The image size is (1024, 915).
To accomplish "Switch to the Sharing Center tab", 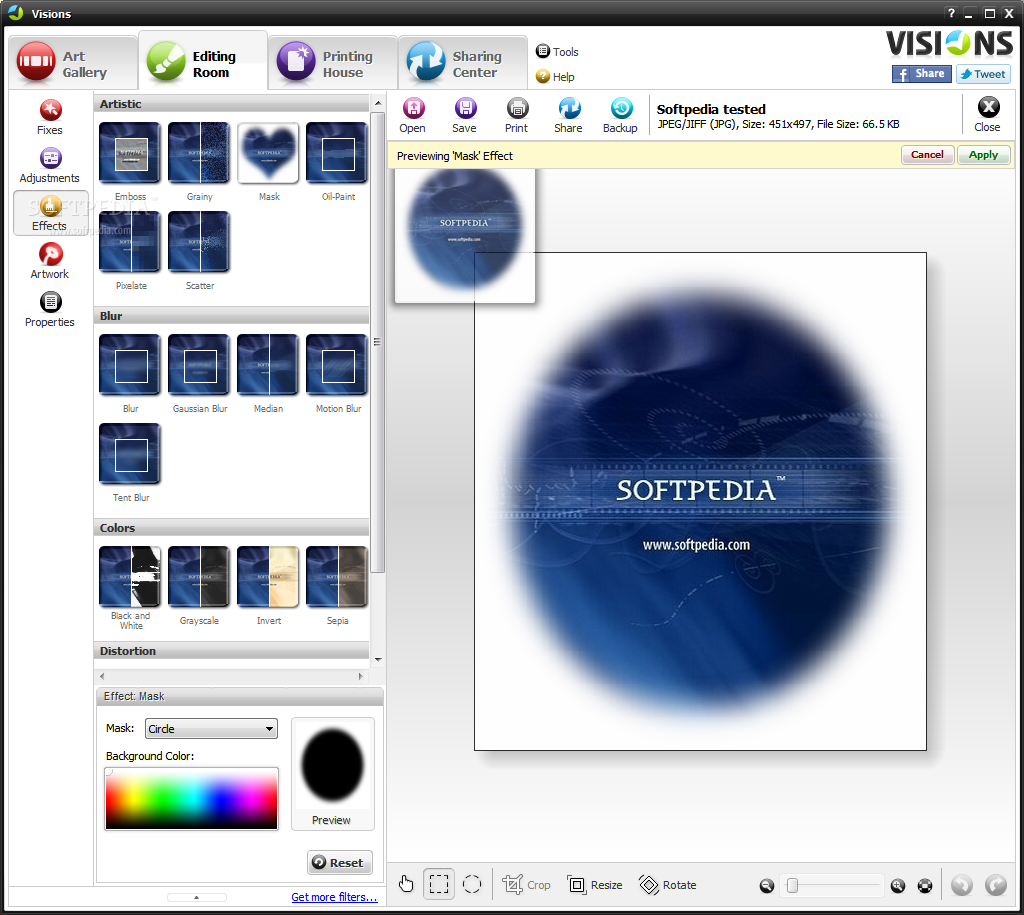I will pyautogui.click(x=463, y=63).
